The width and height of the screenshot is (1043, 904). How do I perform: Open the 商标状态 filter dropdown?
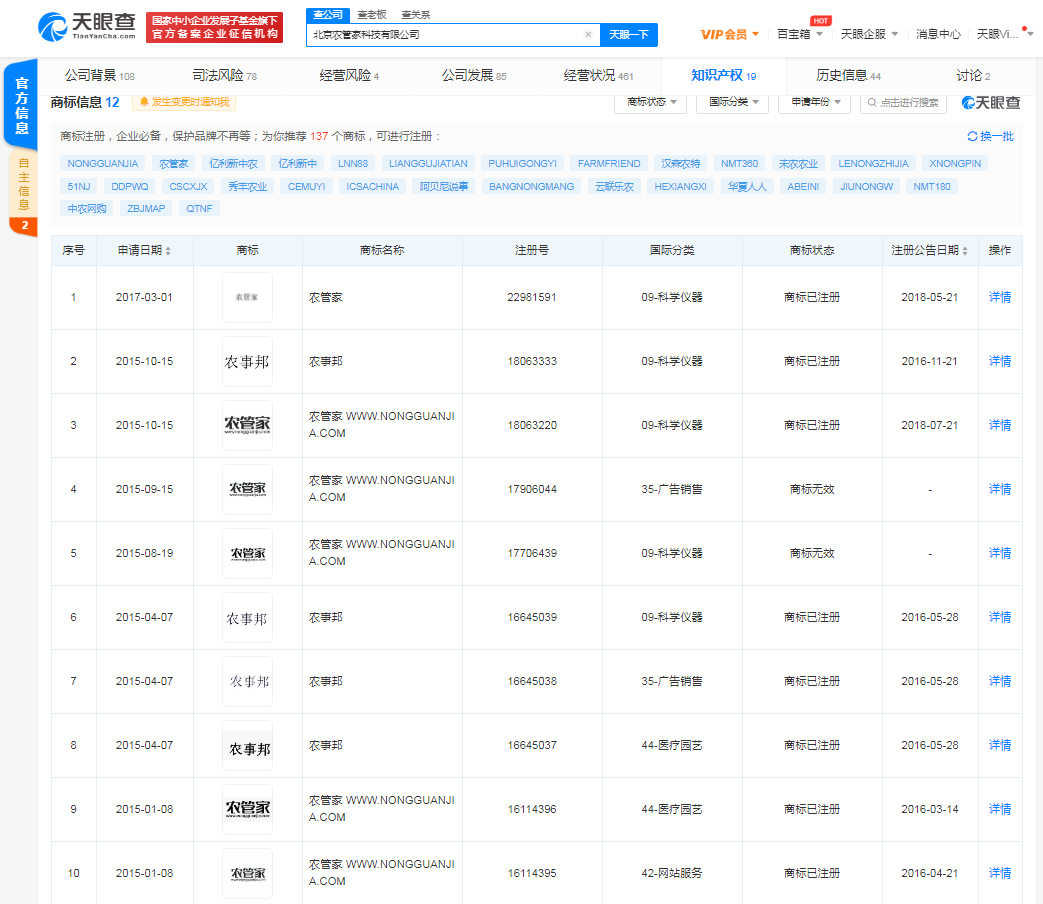pyautogui.click(x=651, y=102)
